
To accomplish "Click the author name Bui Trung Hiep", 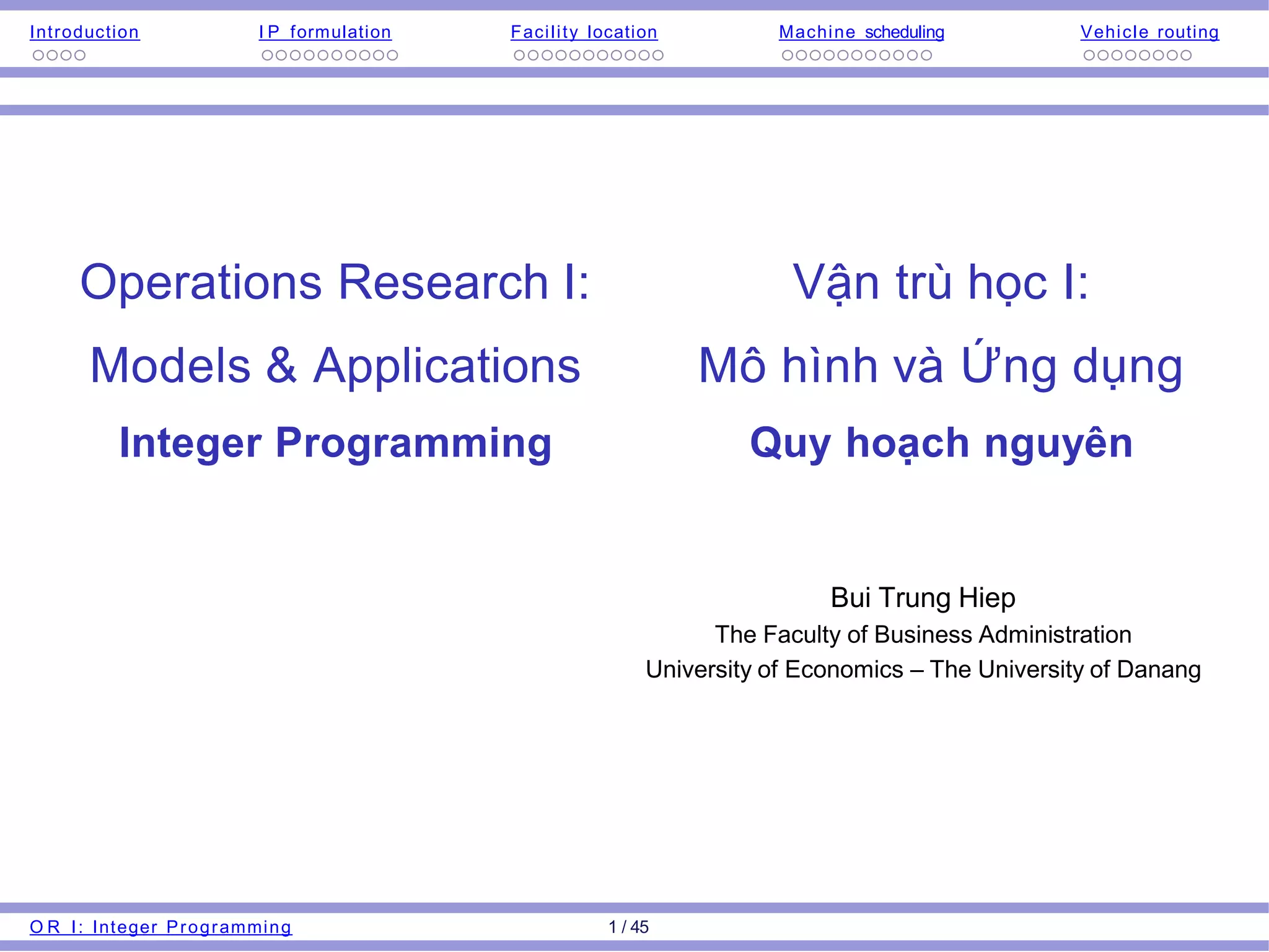I will tap(923, 598).
